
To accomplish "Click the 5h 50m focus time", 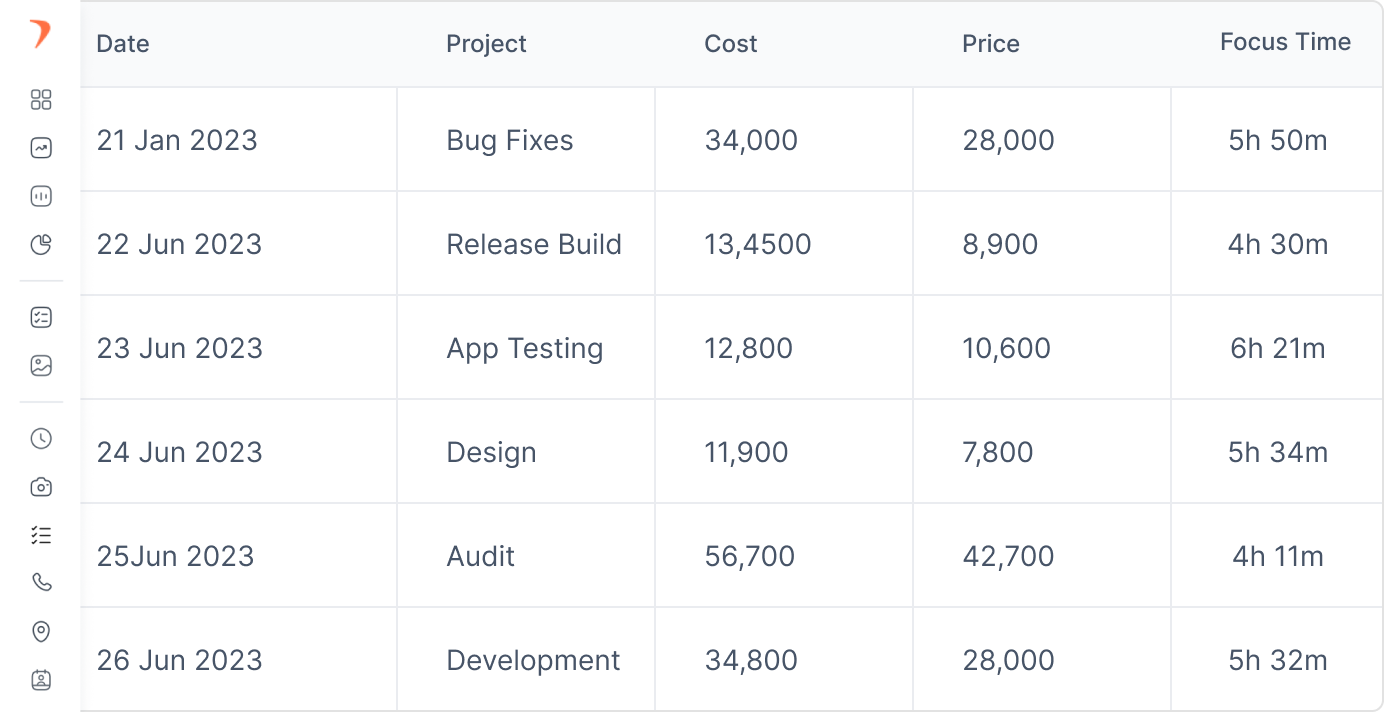I will coord(1278,140).
